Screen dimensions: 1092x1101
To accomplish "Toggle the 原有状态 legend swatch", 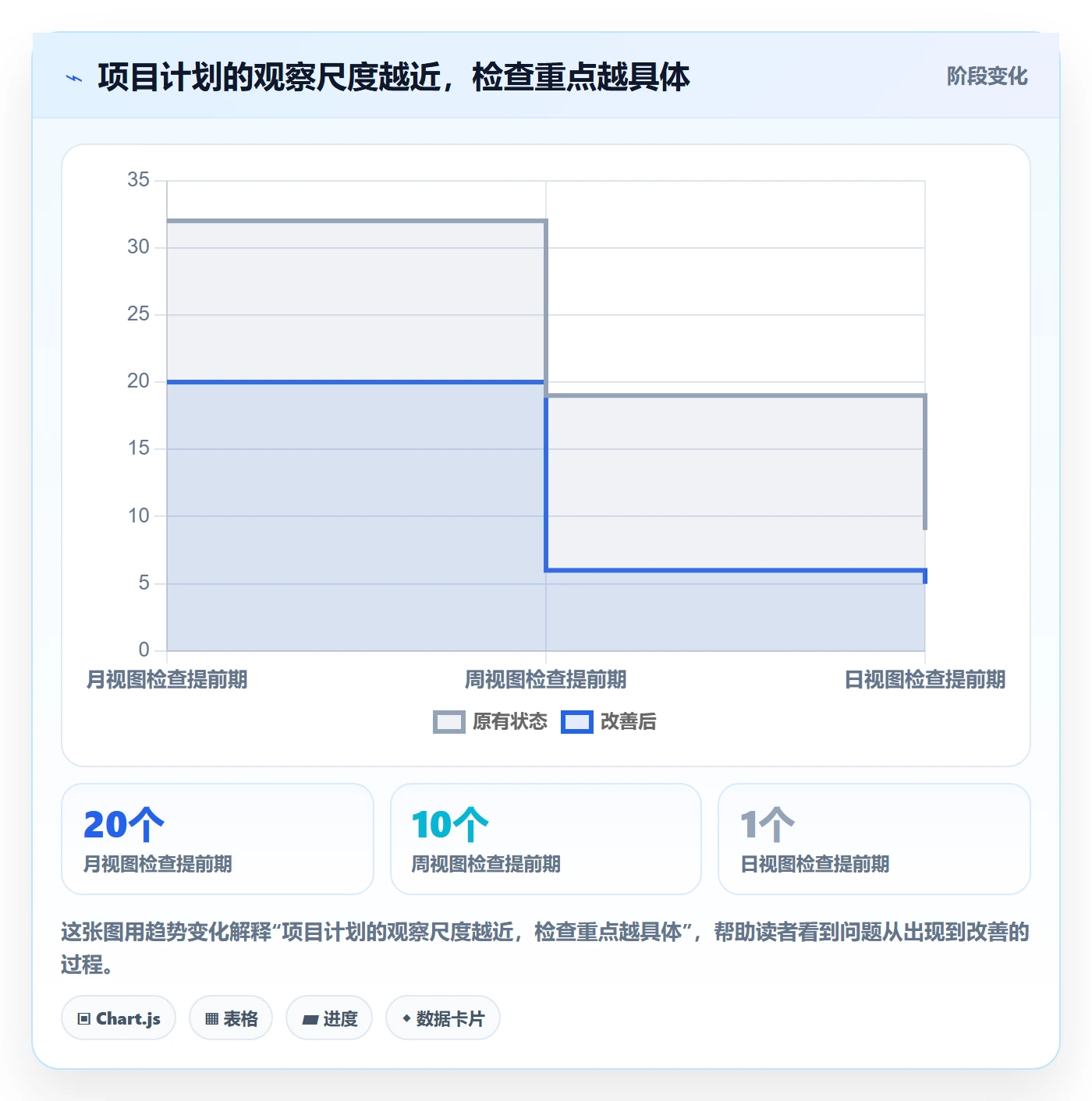I will coord(448,722).
